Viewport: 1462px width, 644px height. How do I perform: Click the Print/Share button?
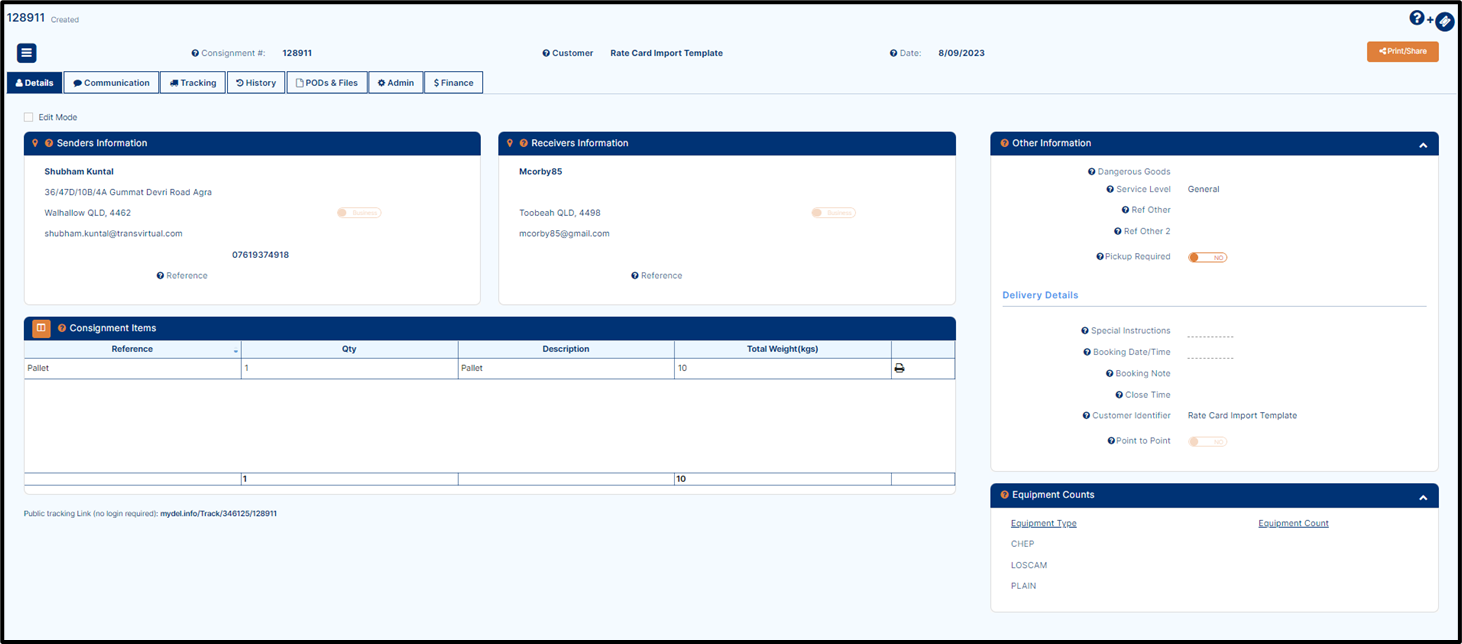point(1402,51)
